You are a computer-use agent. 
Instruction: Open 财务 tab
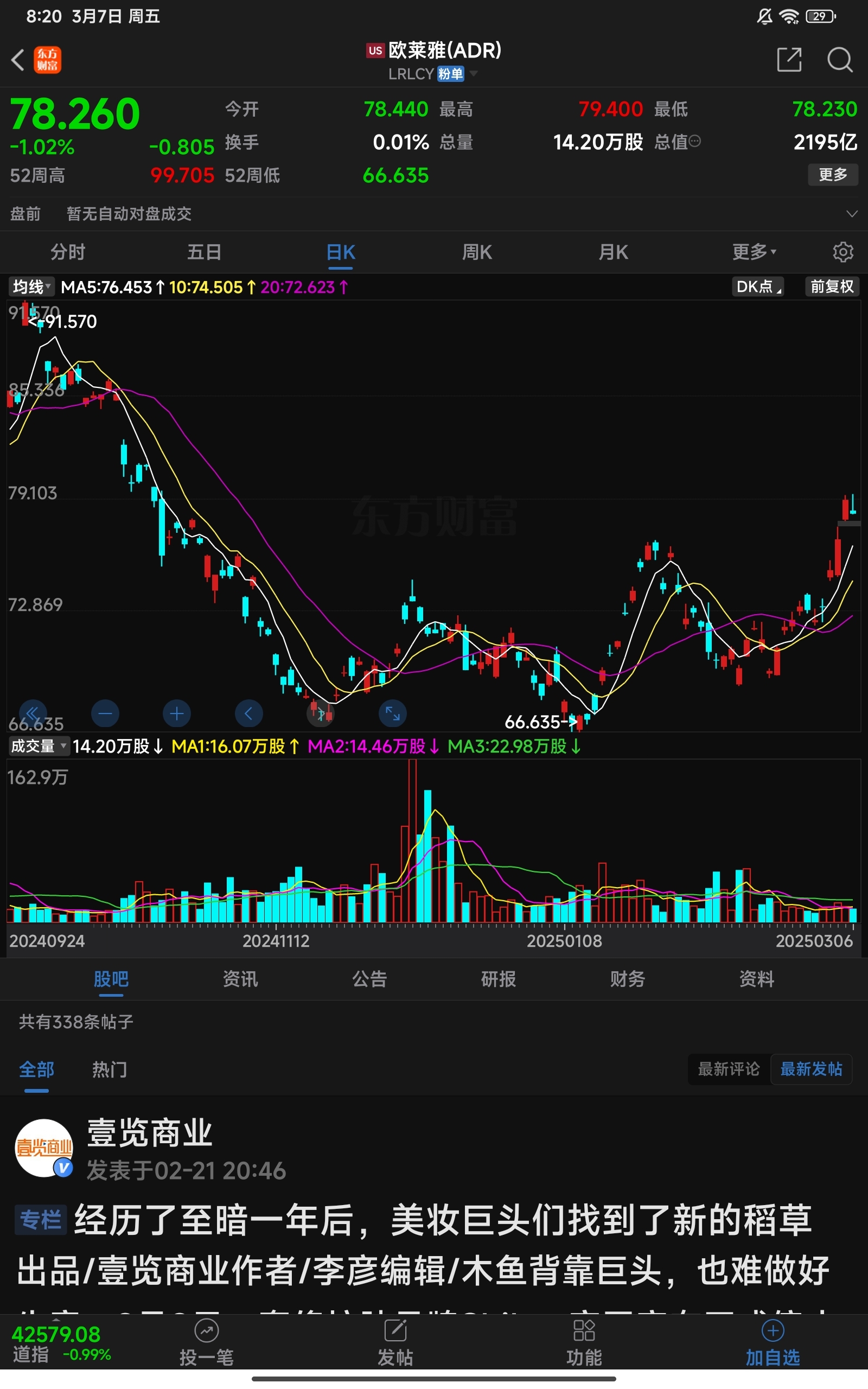point(628,979)
